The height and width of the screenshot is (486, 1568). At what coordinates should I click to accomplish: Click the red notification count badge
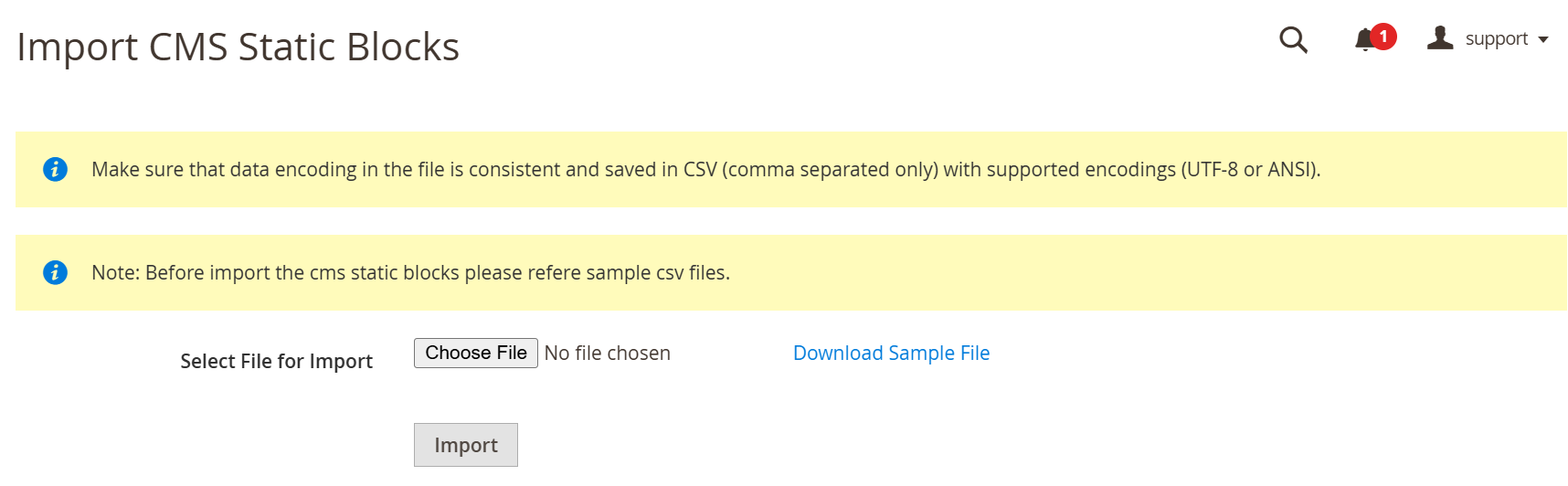point(1383,37)
